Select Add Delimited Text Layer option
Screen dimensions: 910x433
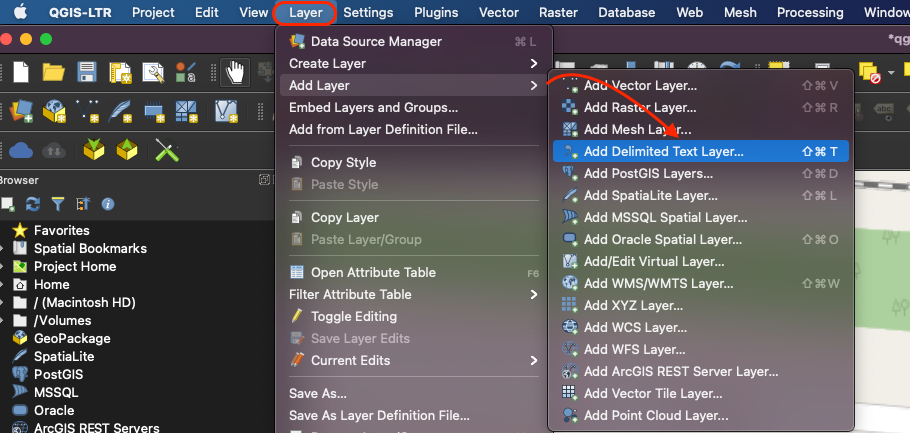(700, 151)
